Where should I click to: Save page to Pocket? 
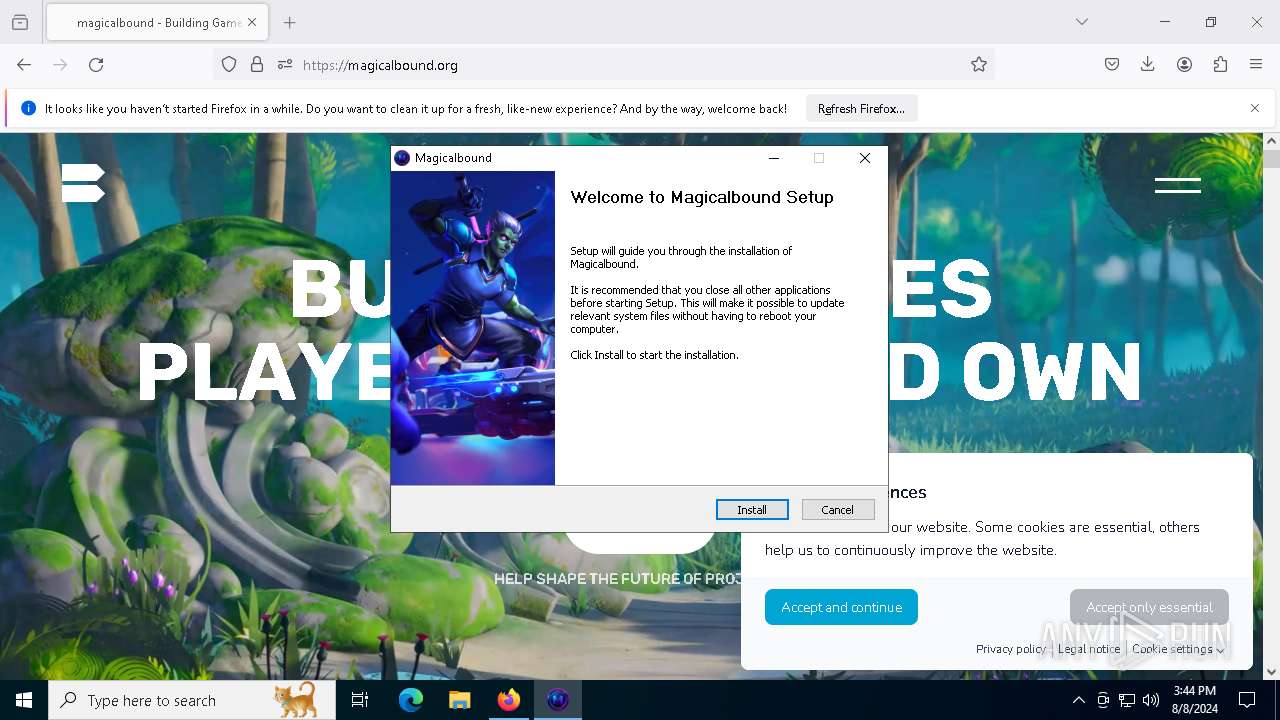click(1112, 65)
